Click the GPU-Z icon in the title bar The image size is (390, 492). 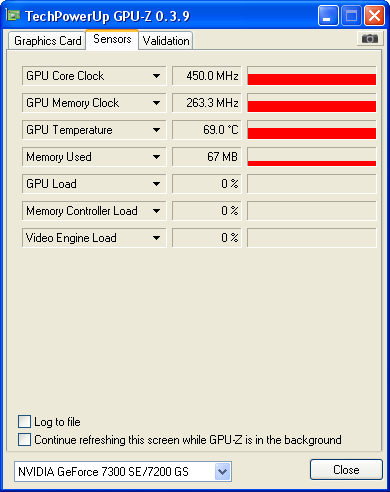(13, 15)
